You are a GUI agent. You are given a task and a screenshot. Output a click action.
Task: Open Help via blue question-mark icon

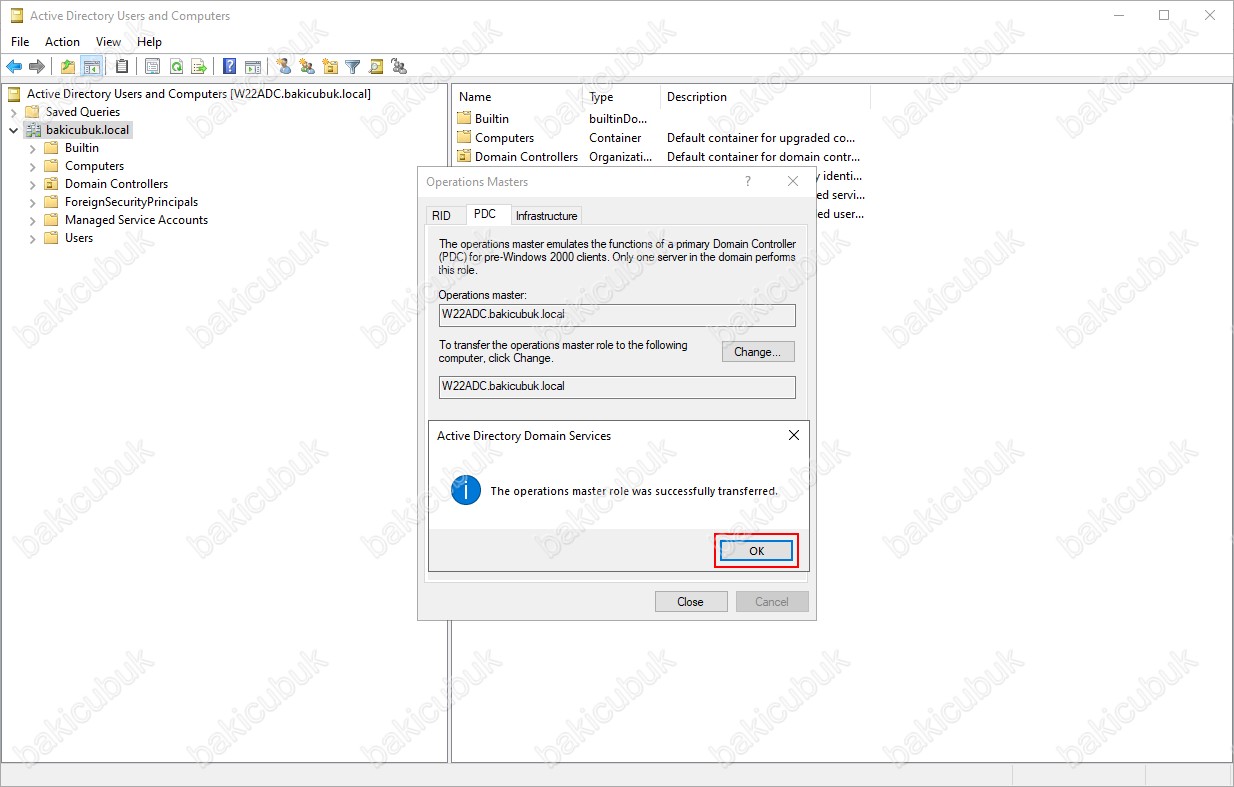[x=230, y=67]
